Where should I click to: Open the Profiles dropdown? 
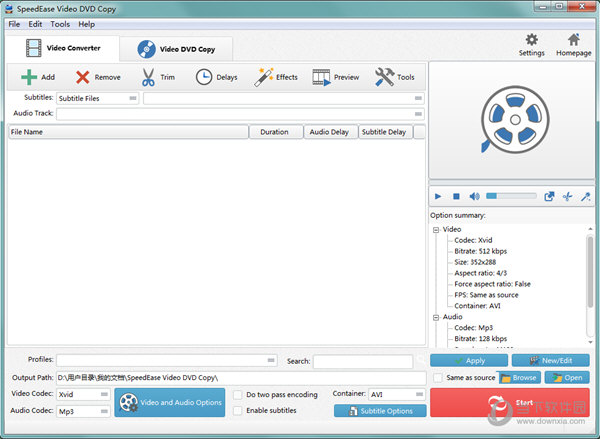[167, 360]
